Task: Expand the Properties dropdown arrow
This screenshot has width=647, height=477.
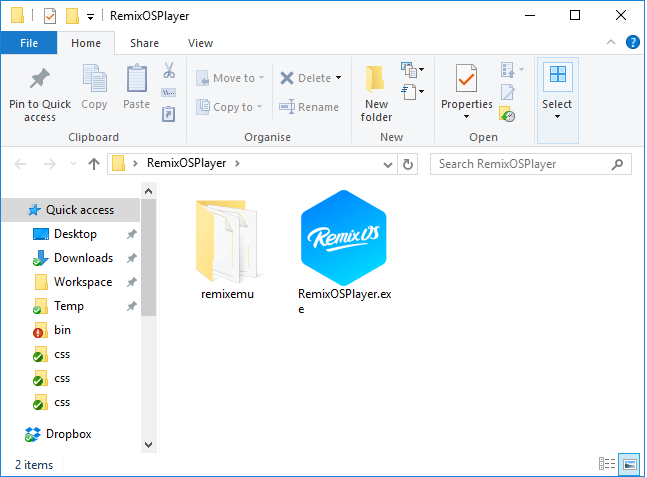Action: click(466, 117)
